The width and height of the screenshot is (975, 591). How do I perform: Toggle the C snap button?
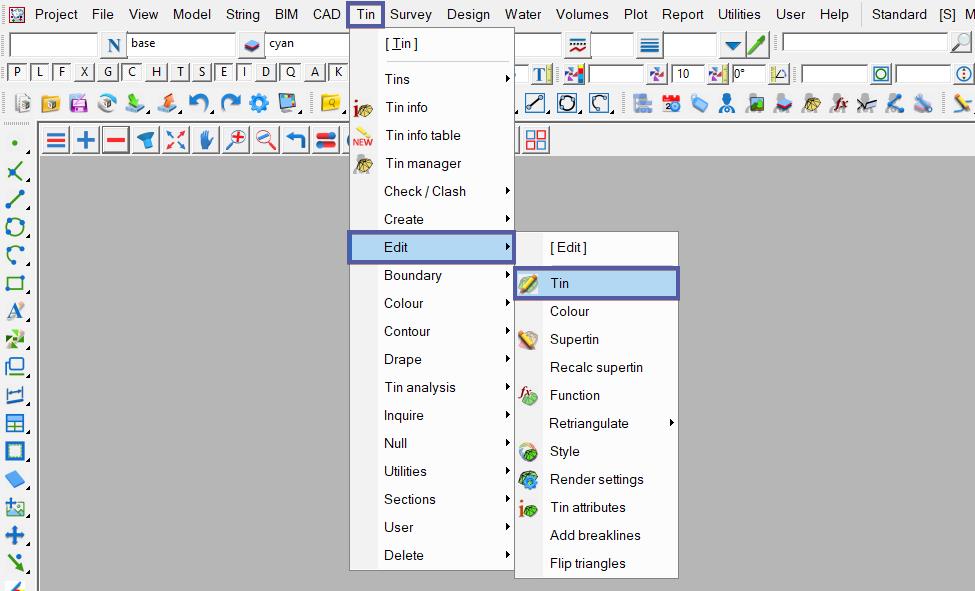point(131,72)
